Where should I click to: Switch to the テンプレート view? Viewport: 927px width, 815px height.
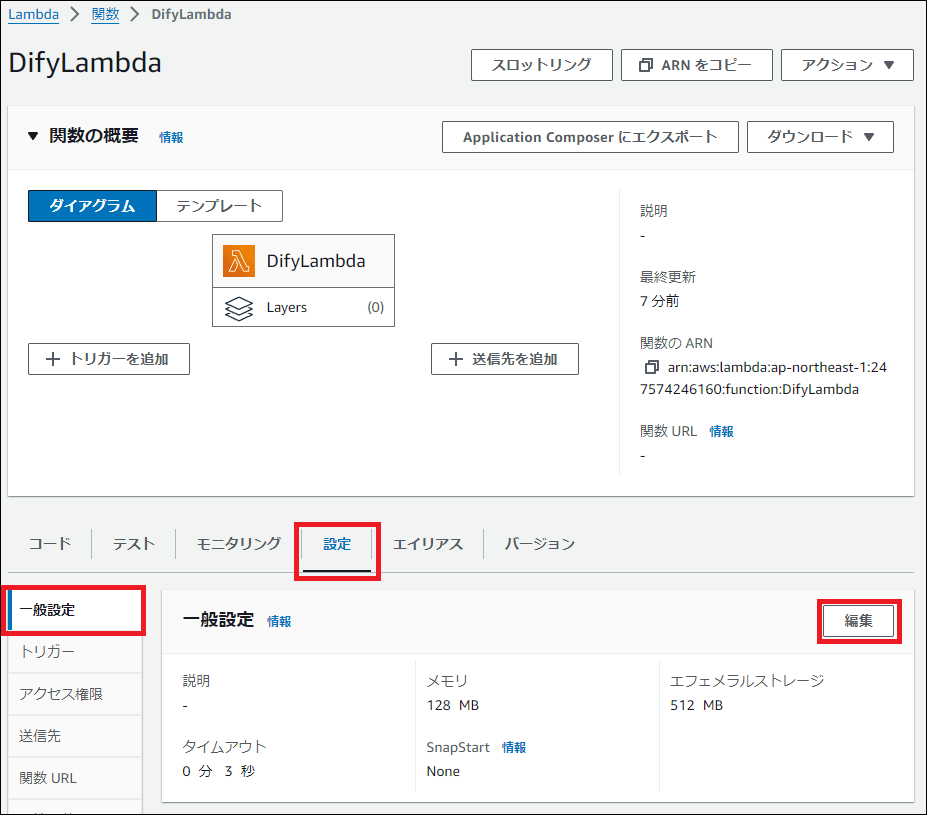pyautogui.click(x=219, y=206)
